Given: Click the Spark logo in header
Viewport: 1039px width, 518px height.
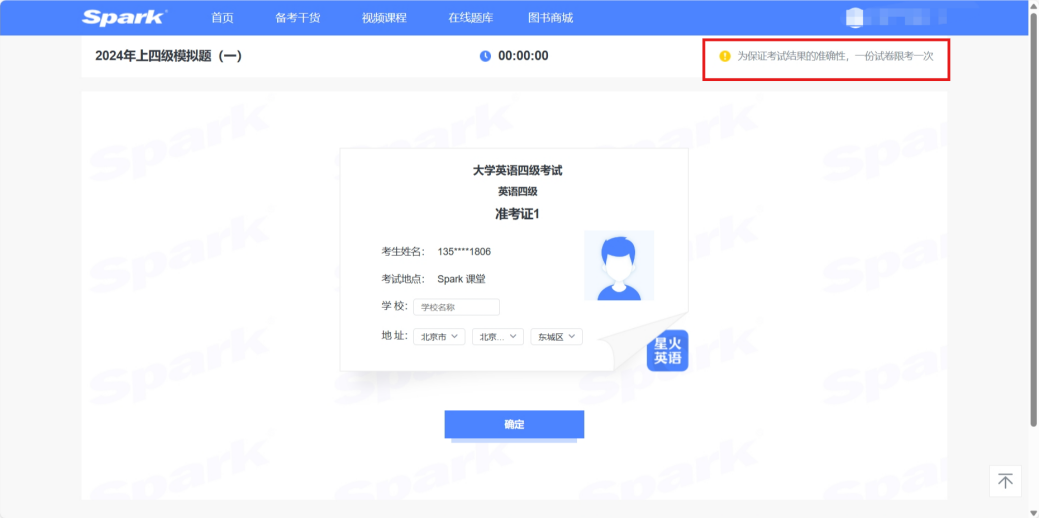Looking at the screenshot, I should click(x=124, y=17).
